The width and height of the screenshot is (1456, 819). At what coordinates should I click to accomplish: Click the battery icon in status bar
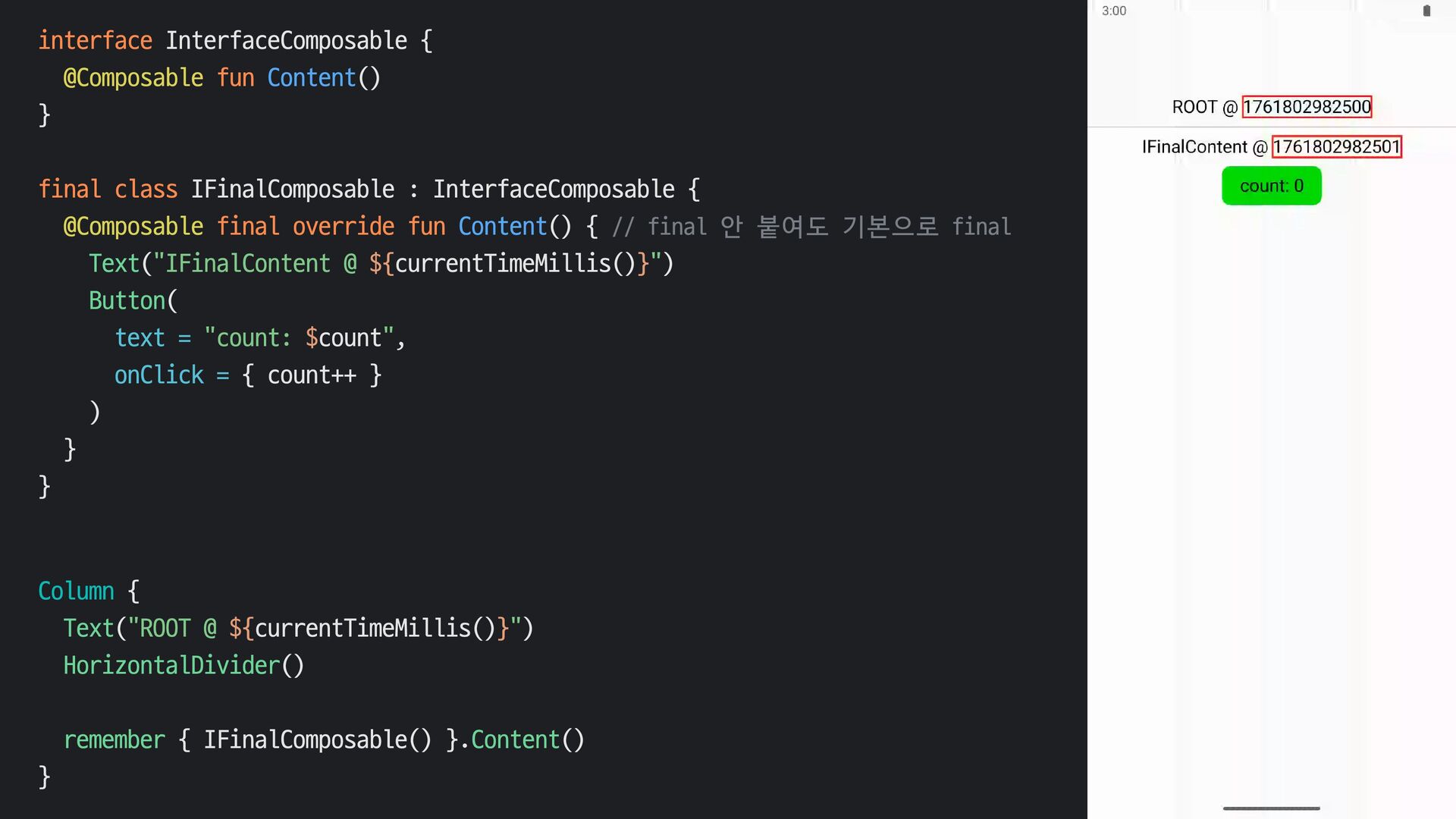click(x=1426, y=11)
